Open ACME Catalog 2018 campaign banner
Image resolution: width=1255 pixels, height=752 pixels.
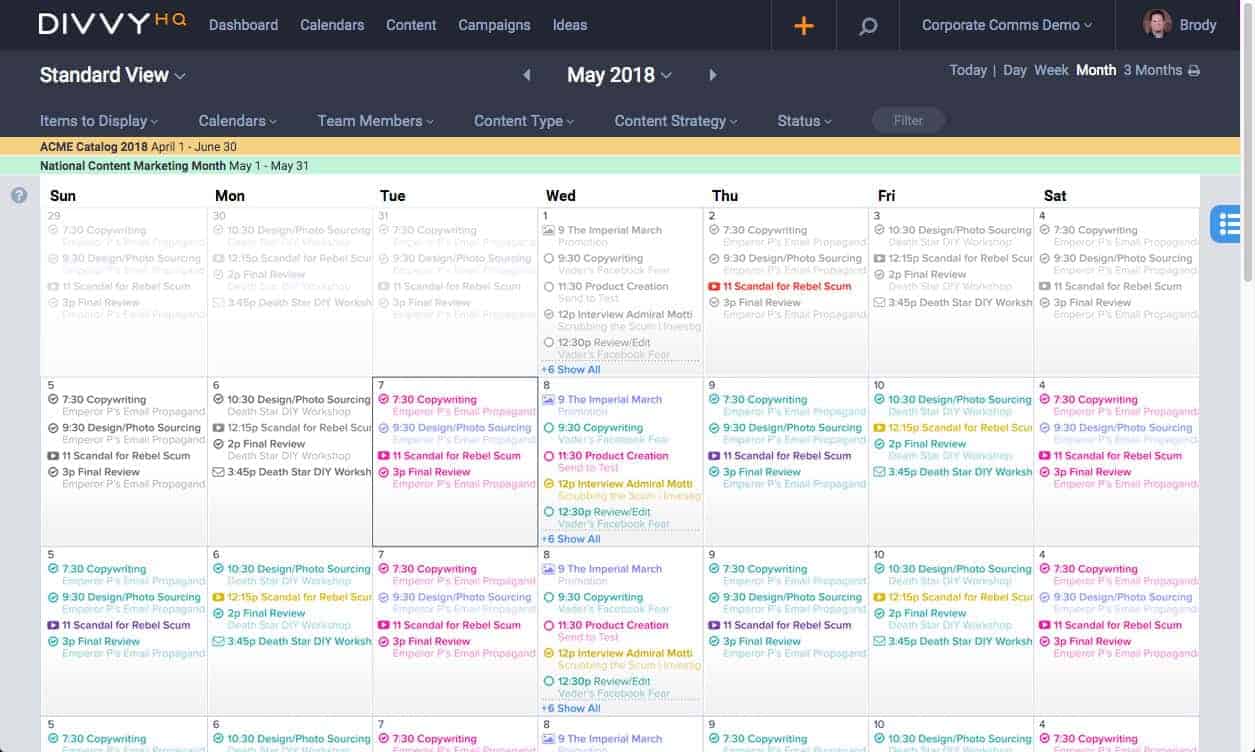[x=620, y=147]
